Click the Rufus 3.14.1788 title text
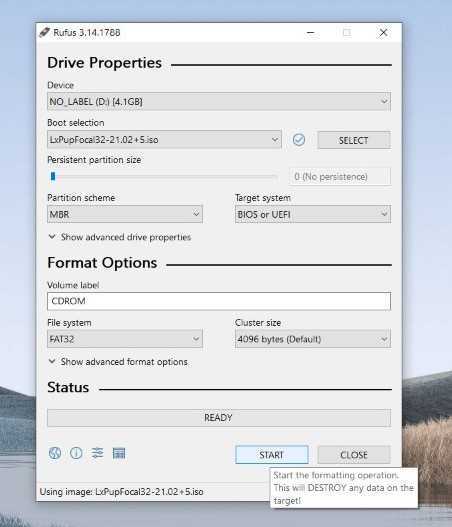This screenshot has width=452, height=527. point(87,33)
